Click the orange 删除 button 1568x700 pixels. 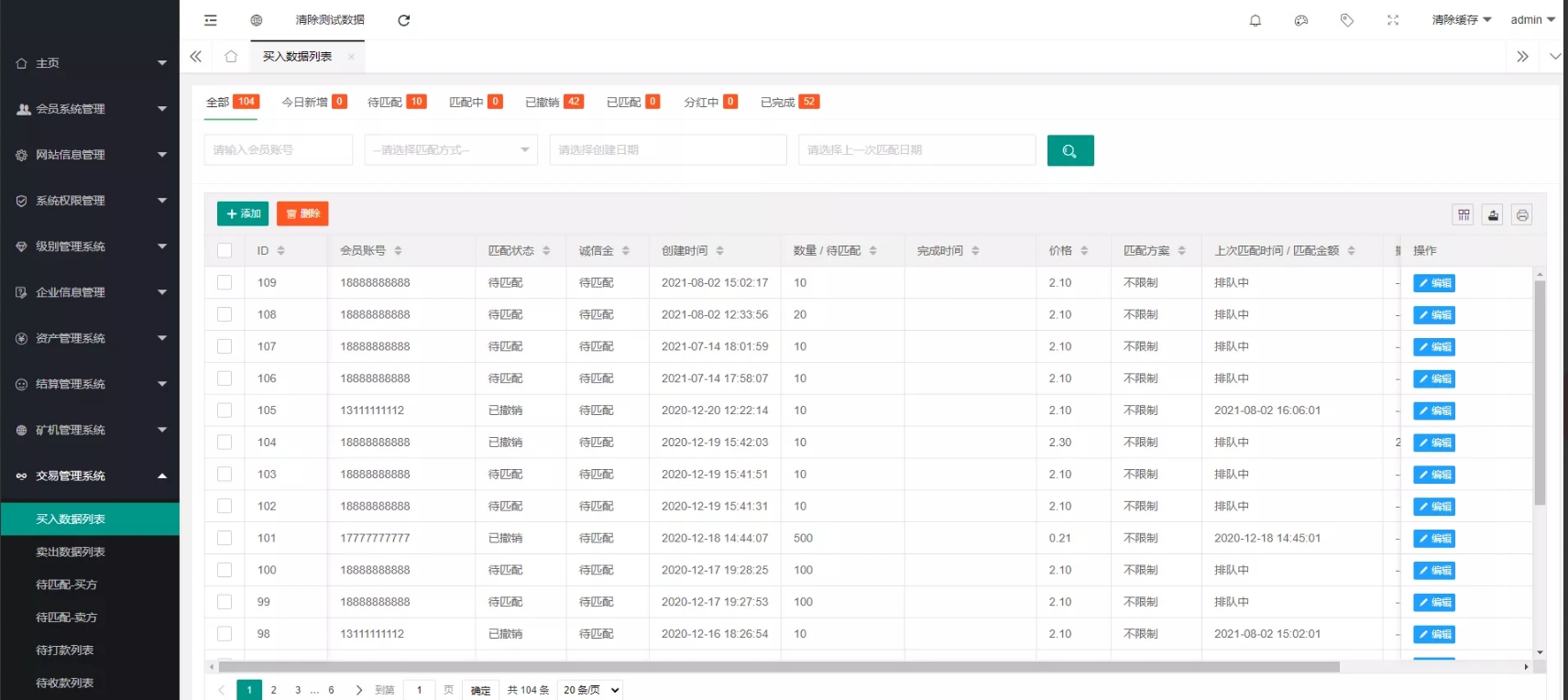pyautogui.click(x=302, y=213)
